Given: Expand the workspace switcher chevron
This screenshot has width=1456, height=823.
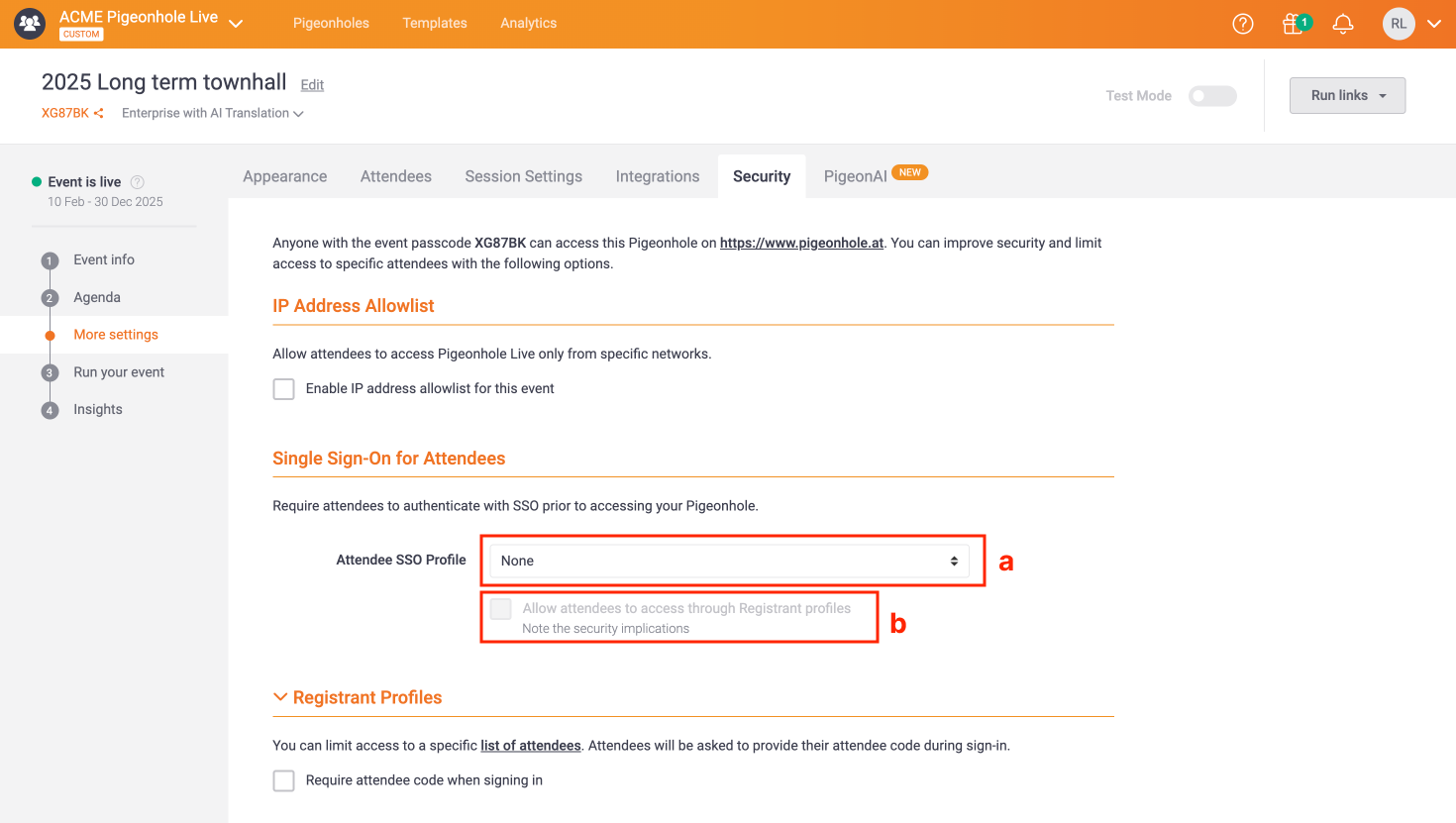Looking at the screenshot, I should pos(236,24).
